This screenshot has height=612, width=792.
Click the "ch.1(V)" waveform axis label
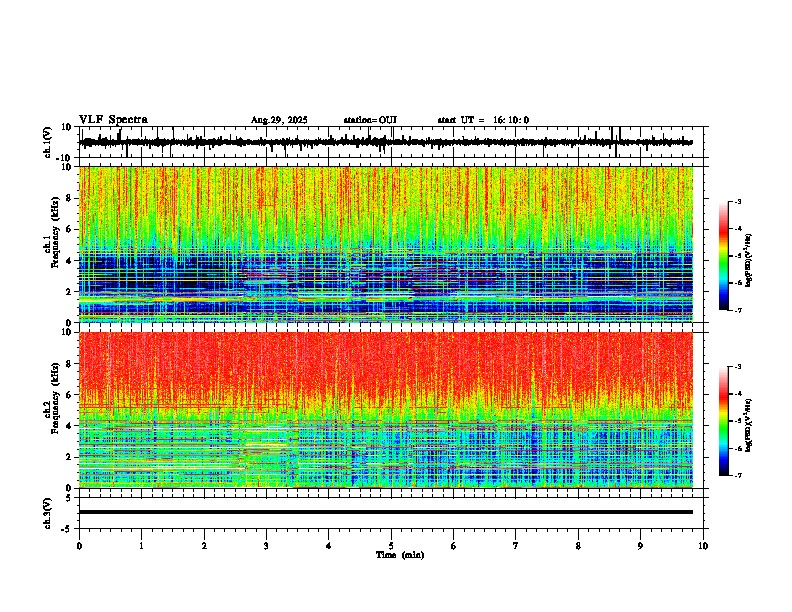point(48,142)
